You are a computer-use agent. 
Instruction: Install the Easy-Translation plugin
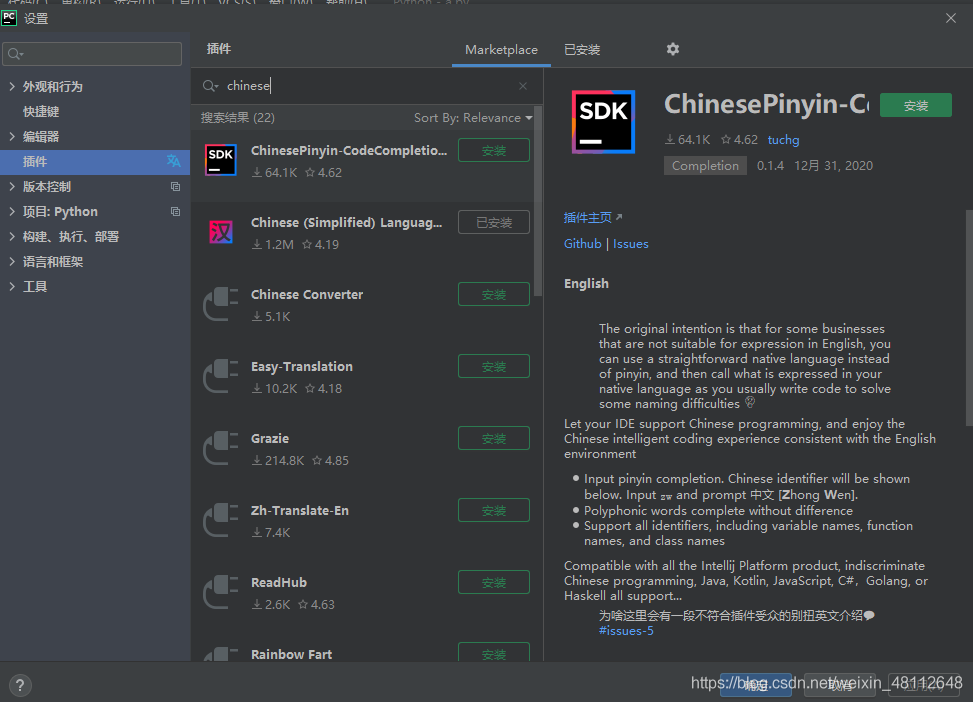[494, 366]
